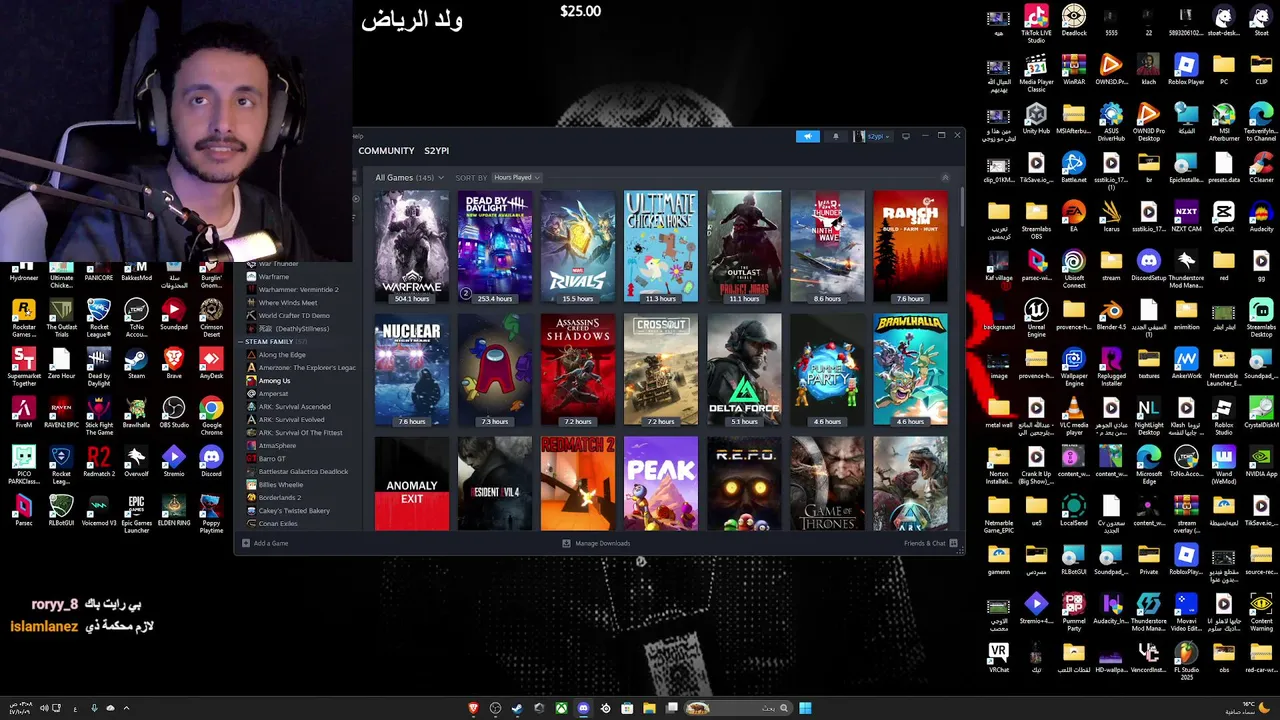Open Brave from the taskbar

click(473, 708)
